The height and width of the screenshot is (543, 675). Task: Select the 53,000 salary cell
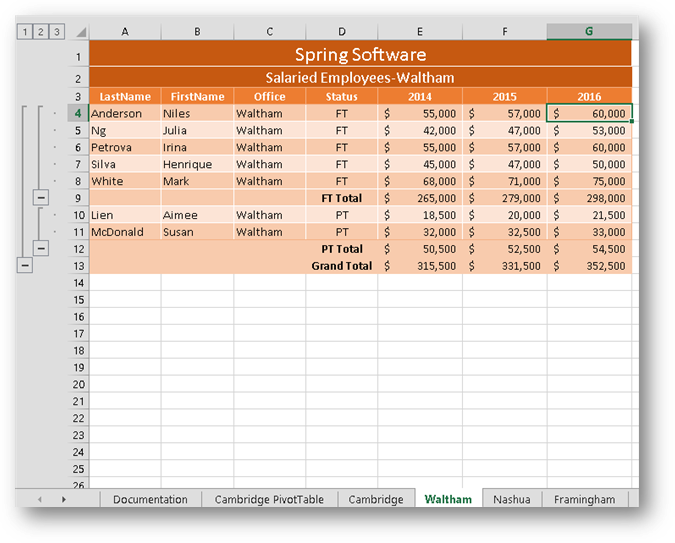point(589,130)
